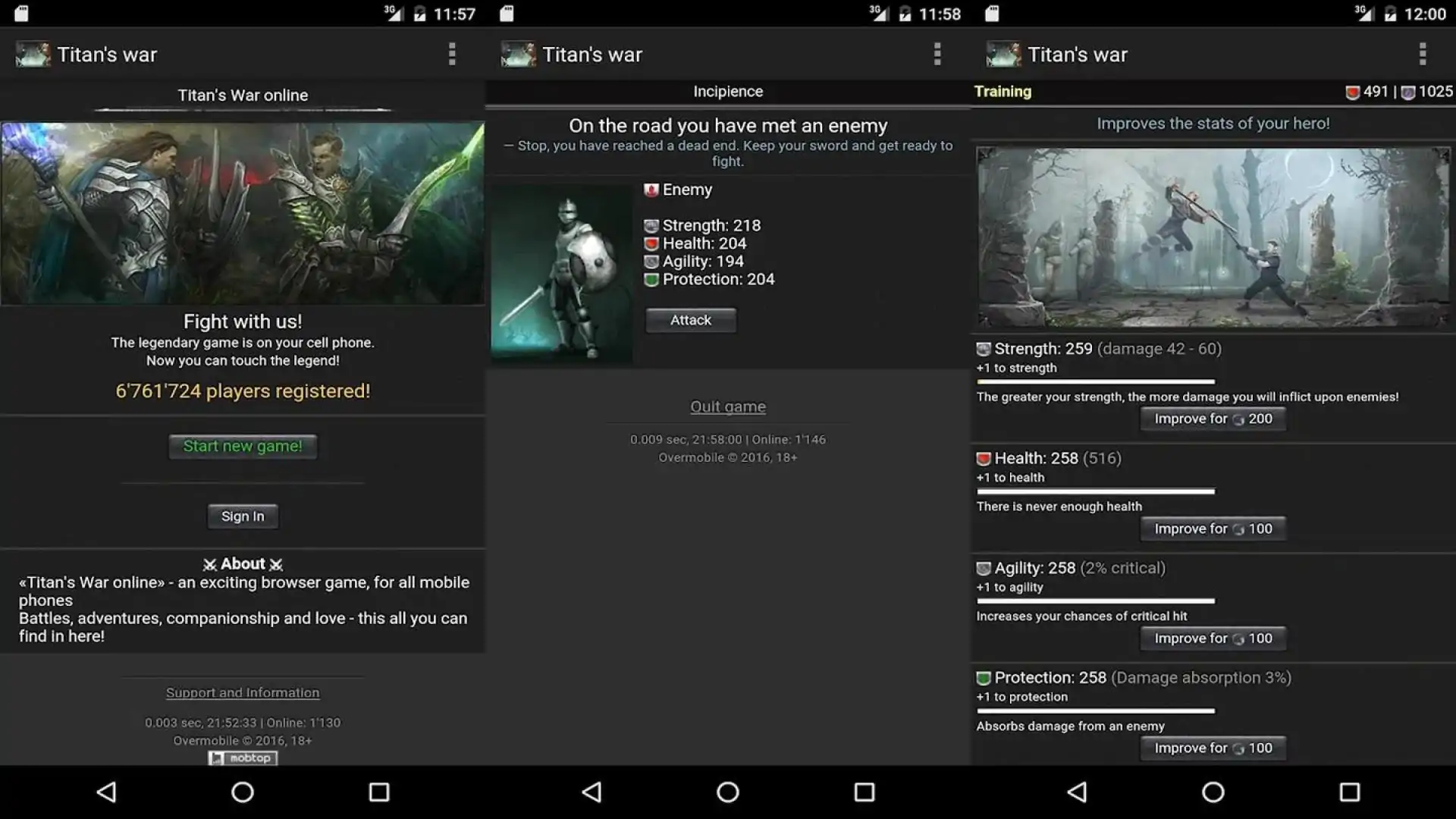Viewport: 1456px width, 819px height.
Task: Click the Sign In button
Action: [243, 516]
